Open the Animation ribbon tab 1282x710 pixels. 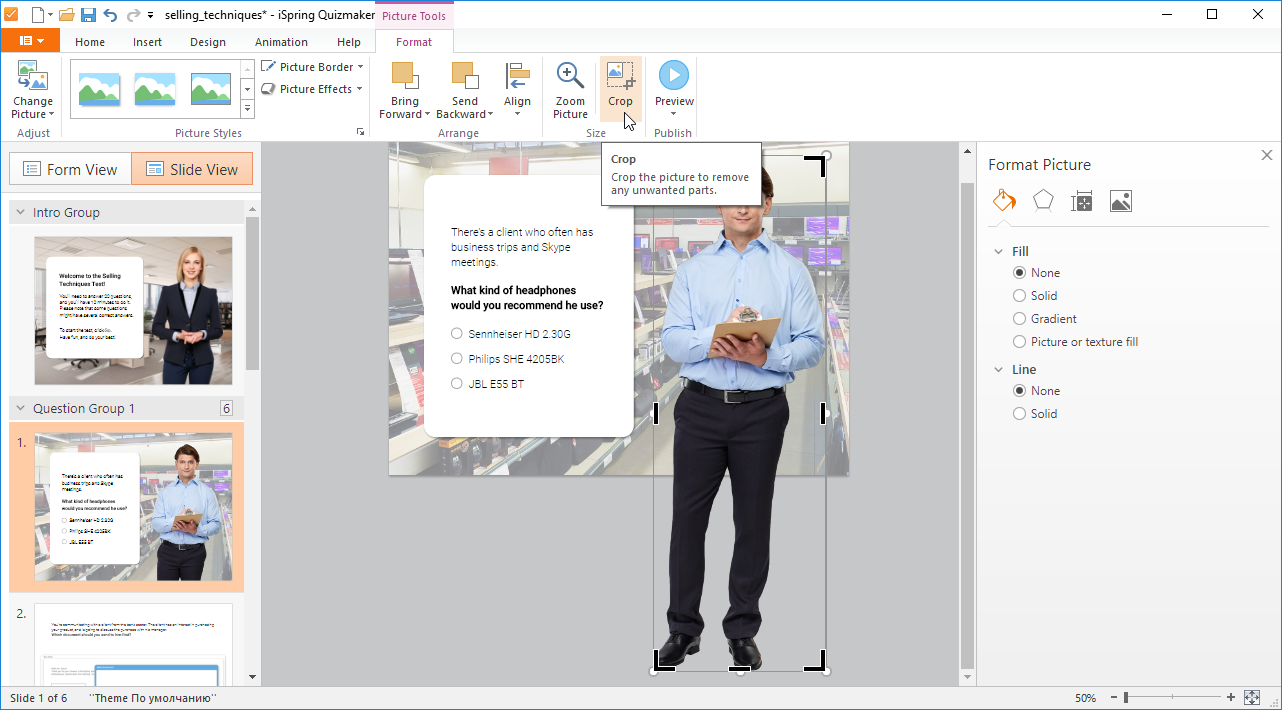click(280, 42)
